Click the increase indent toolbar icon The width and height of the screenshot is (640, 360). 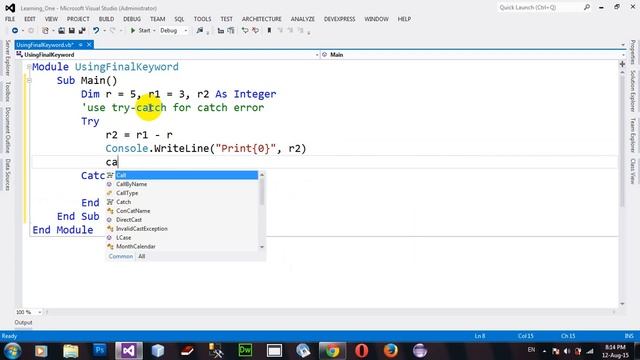click(231, 31)
